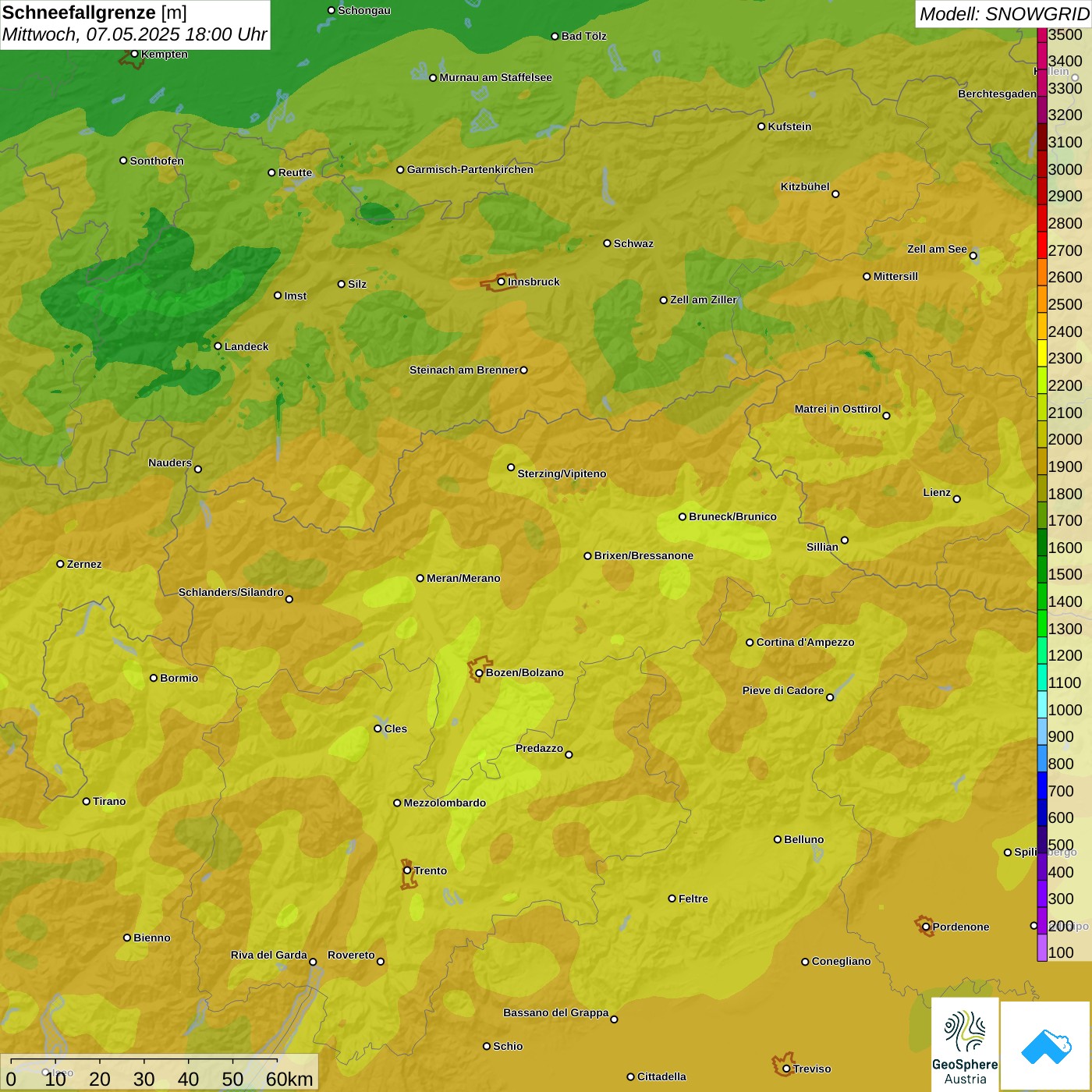Viewport: 1092px width, 1092px height.
Task: Click the Predazzo location dot
Action: 569,754
